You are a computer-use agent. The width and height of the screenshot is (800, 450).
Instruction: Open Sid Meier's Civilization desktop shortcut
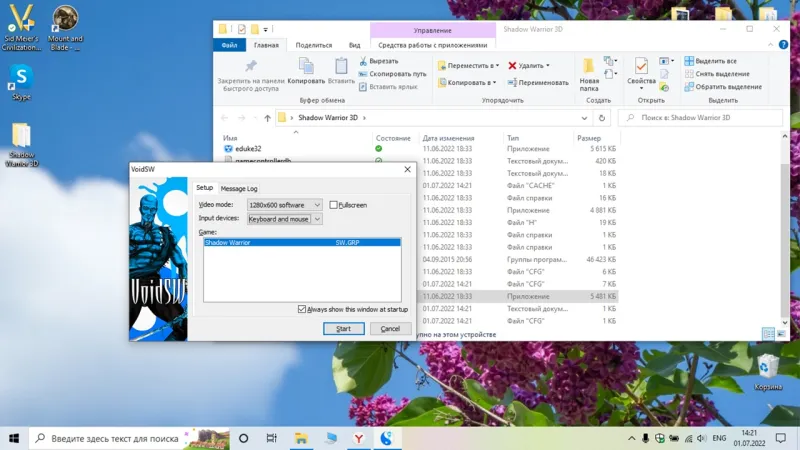tap(21, 28)
